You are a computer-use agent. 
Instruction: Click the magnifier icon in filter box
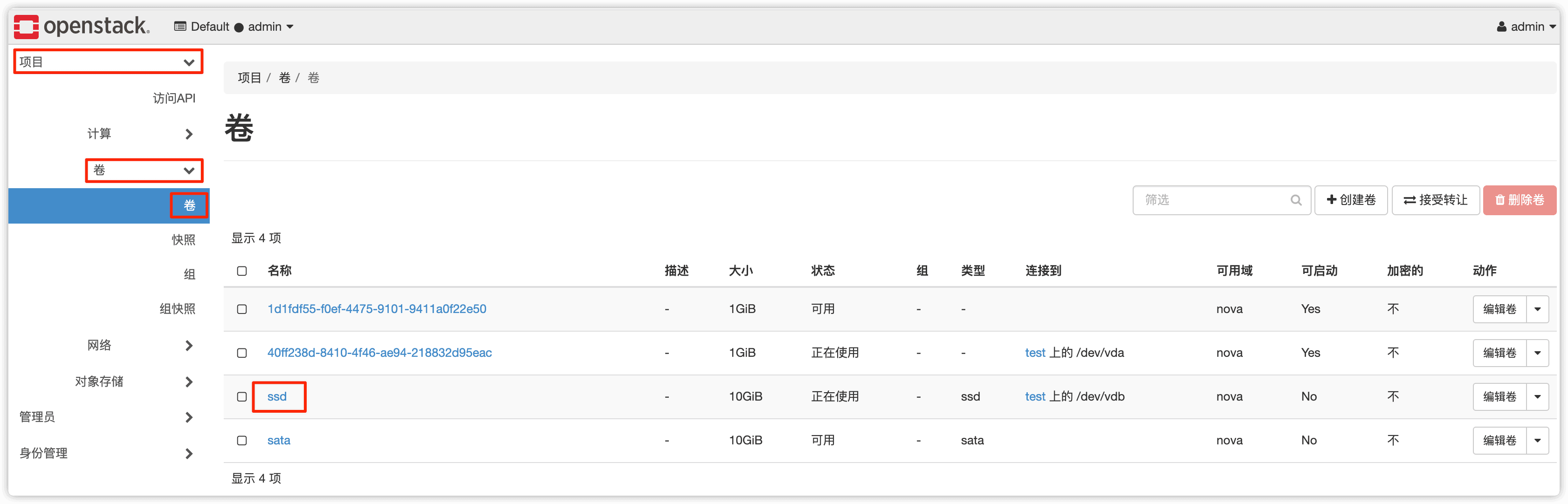1295,200
